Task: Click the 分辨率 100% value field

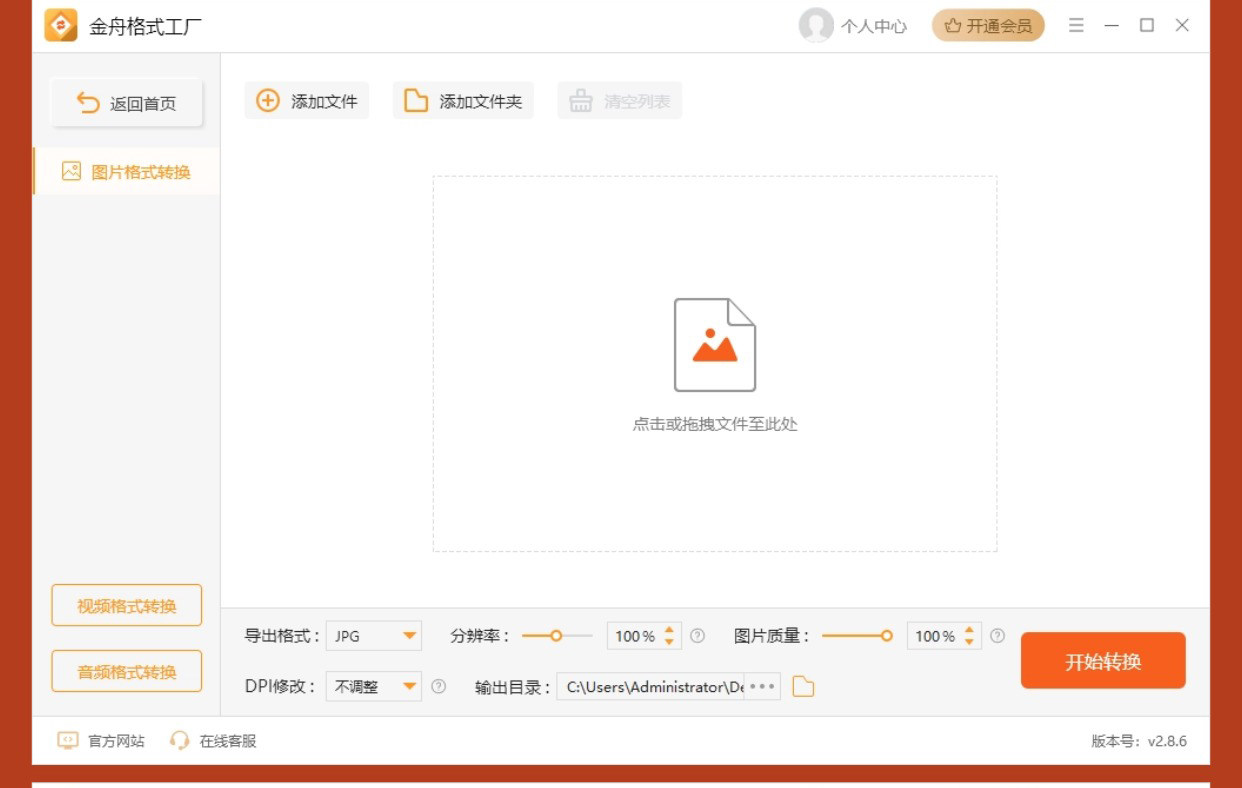Action: click(x=634, y=636)
